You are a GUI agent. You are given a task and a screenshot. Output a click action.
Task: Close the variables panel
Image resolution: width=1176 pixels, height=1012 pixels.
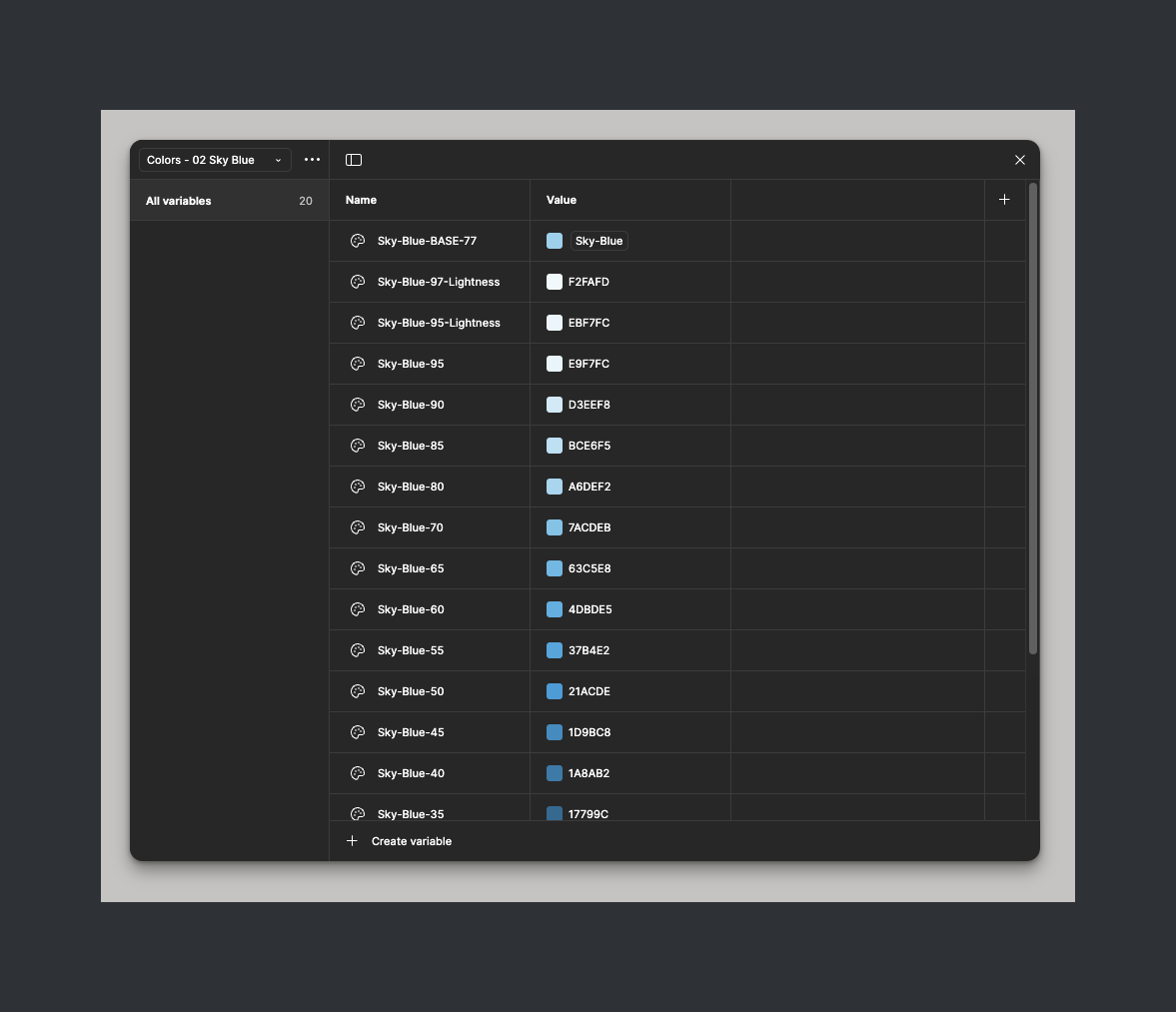coord(1020,160)
